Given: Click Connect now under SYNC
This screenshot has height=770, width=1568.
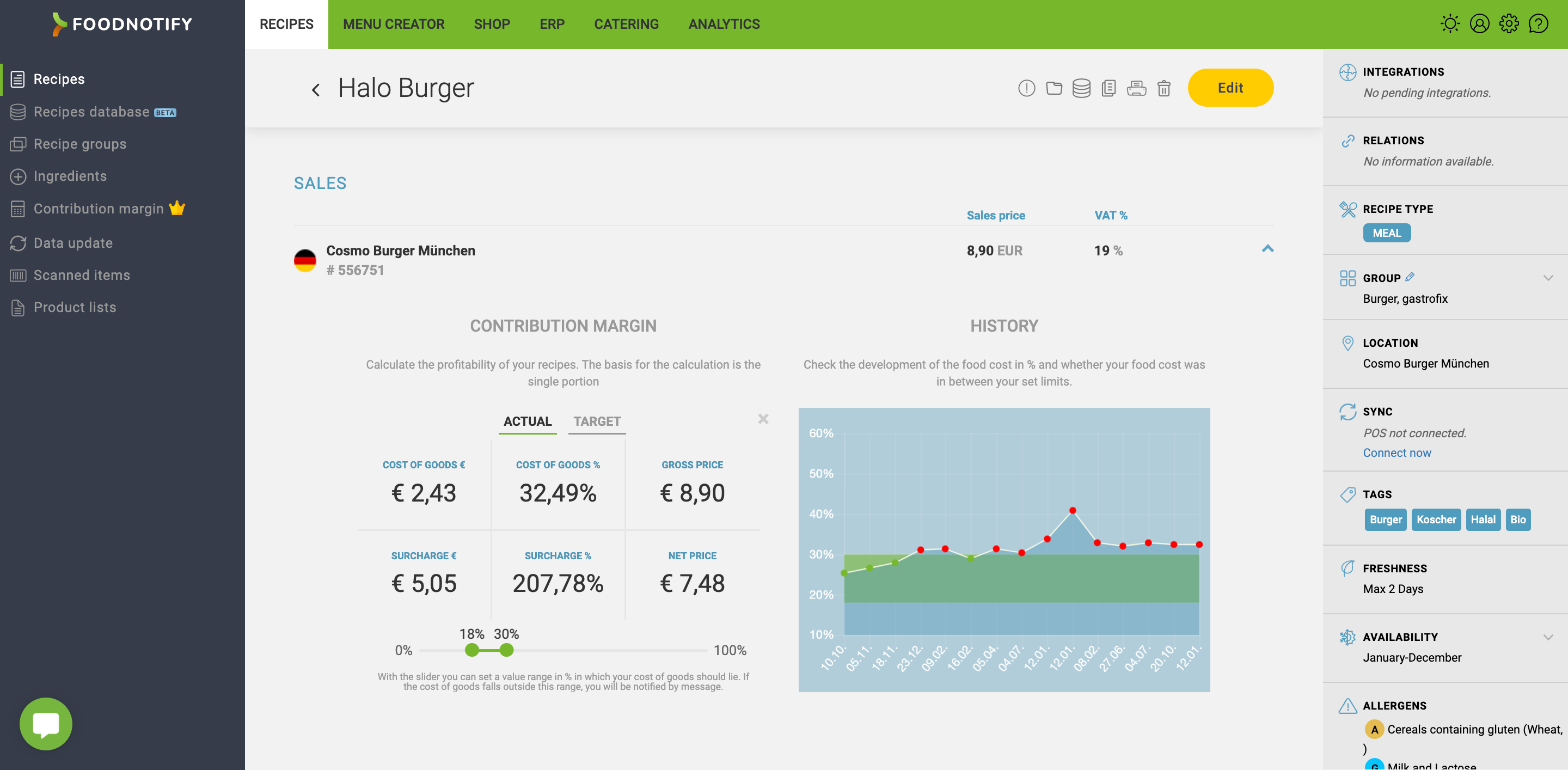Looking at the screenshot, I should pos(1396,453).
